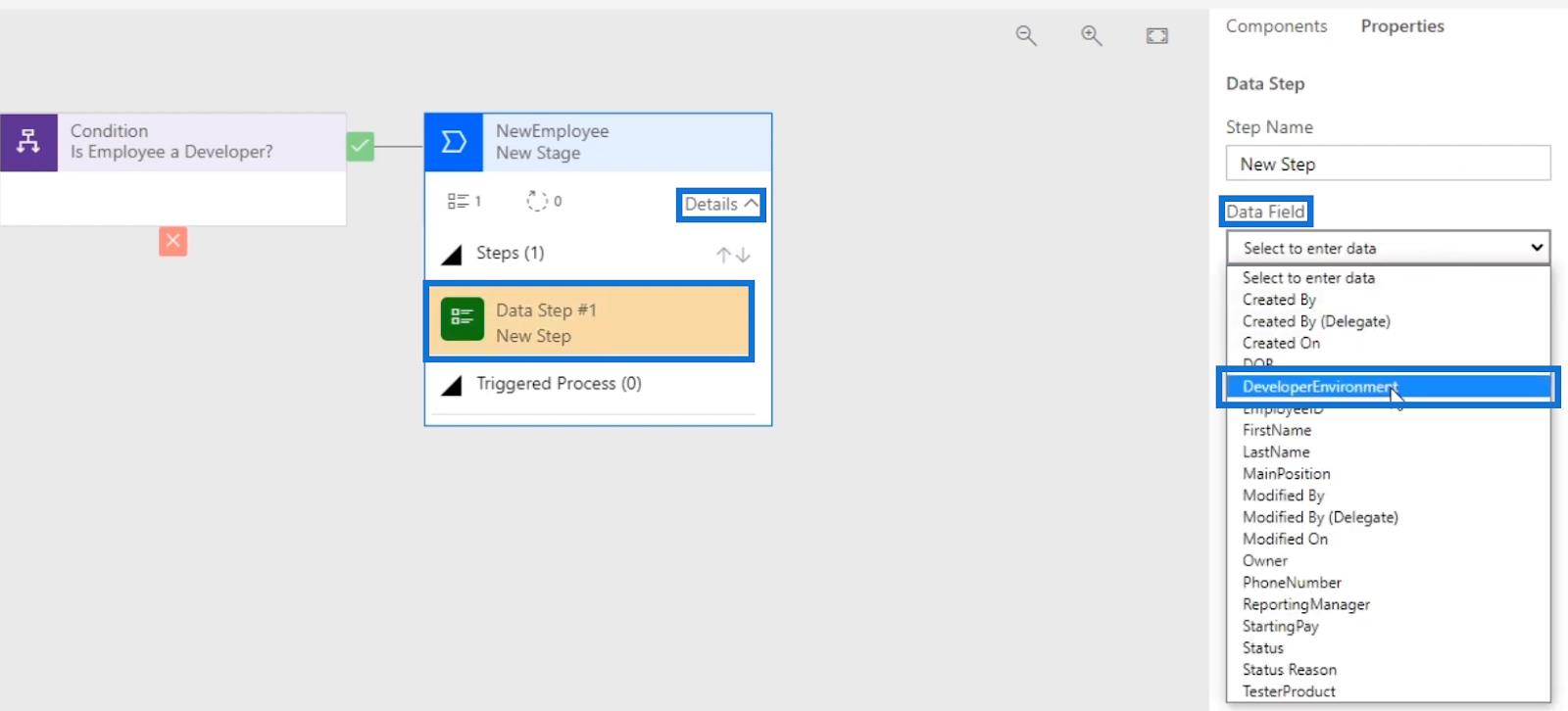This screenshot has width=1568, height=711.
Task: Collapse the Steps (1) section triangle
Action: [452, 255]
